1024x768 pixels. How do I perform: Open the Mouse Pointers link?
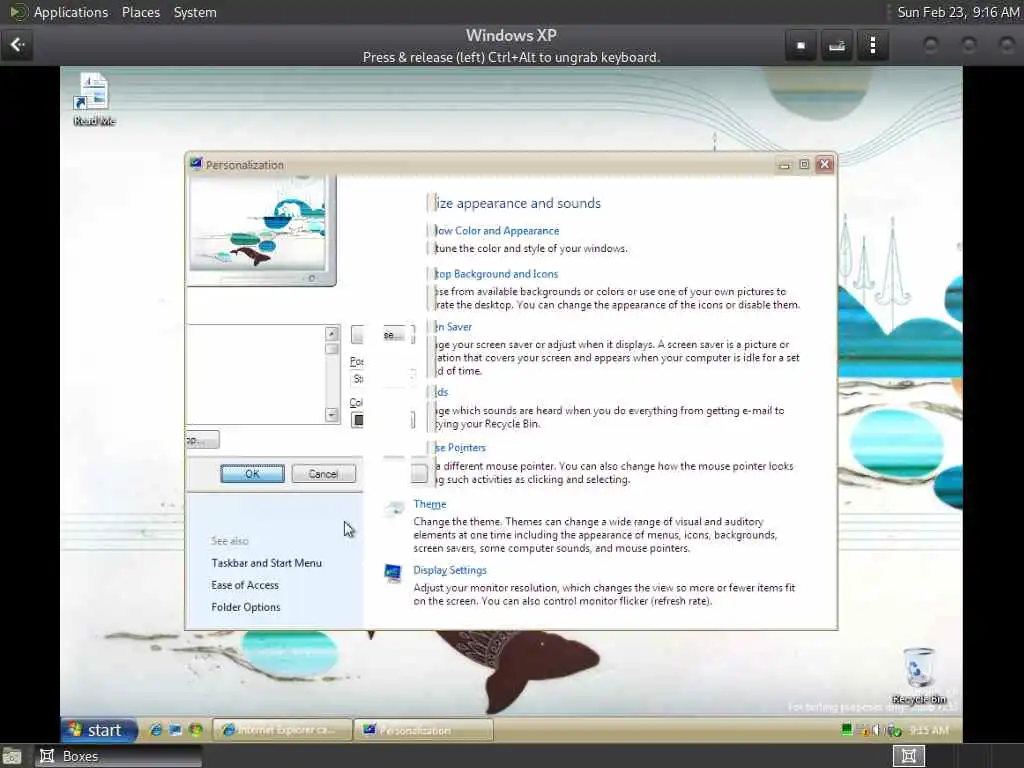[460, 447]
